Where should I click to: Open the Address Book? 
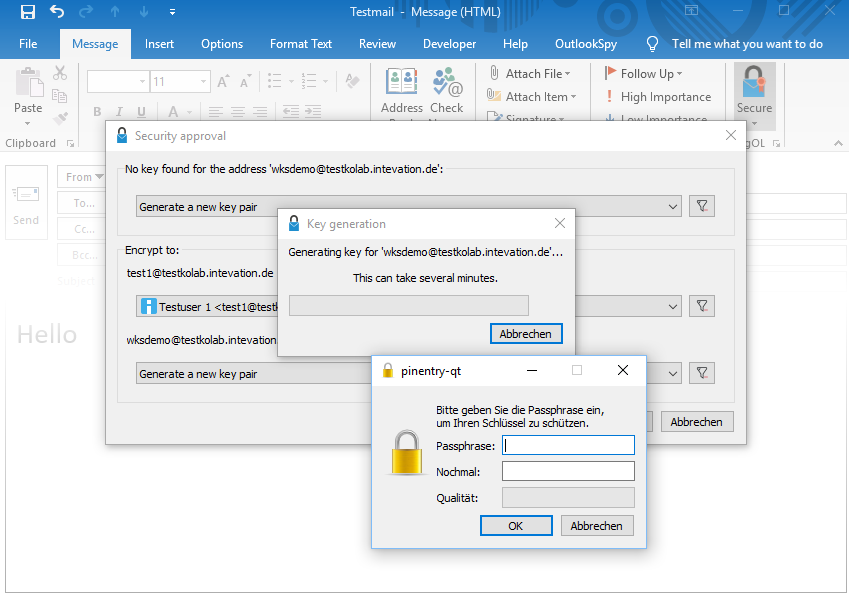click(402, 84)
